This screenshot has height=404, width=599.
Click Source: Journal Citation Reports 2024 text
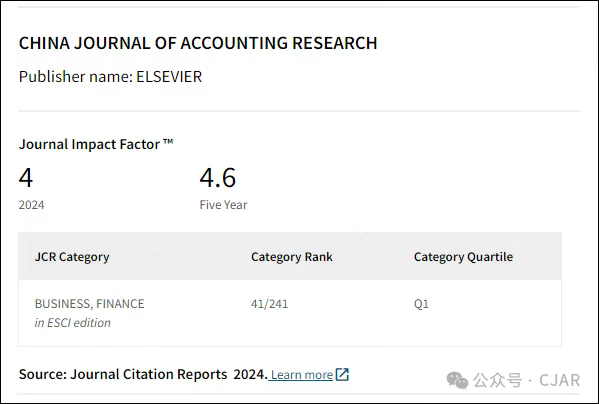(143, 374)
